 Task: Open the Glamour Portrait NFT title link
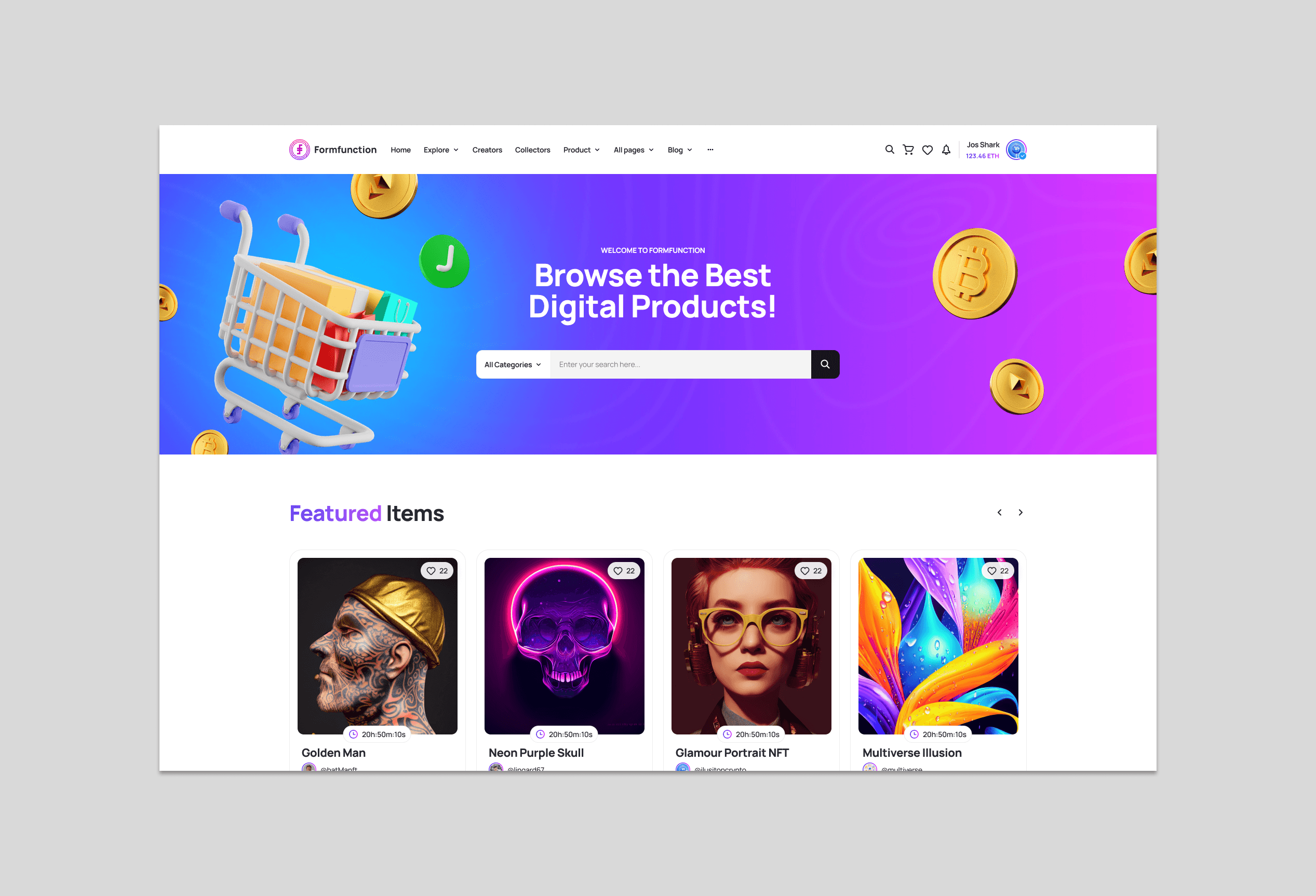pyautogui.click(x=732, y=753)
